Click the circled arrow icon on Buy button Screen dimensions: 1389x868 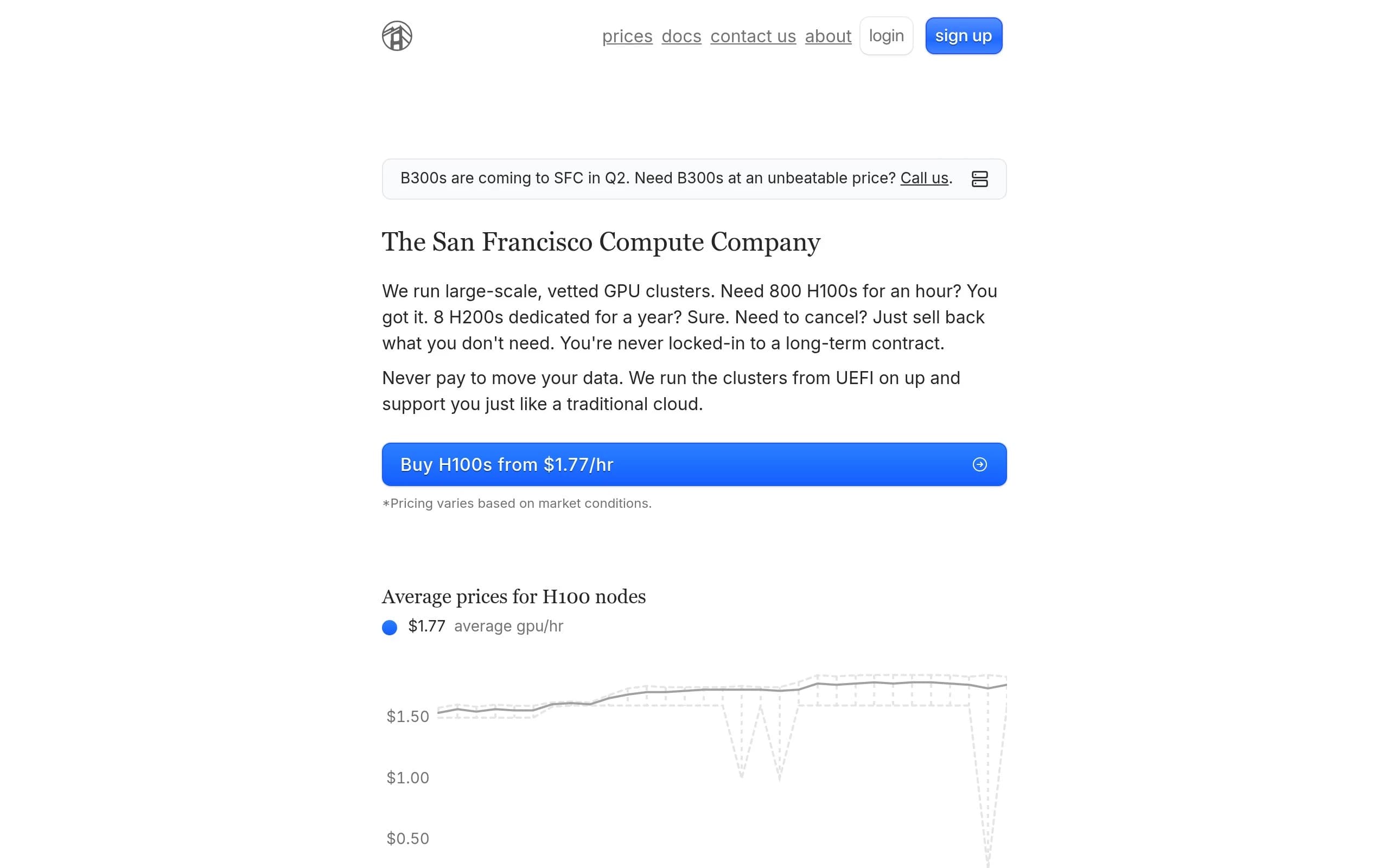tap(979, 464)
